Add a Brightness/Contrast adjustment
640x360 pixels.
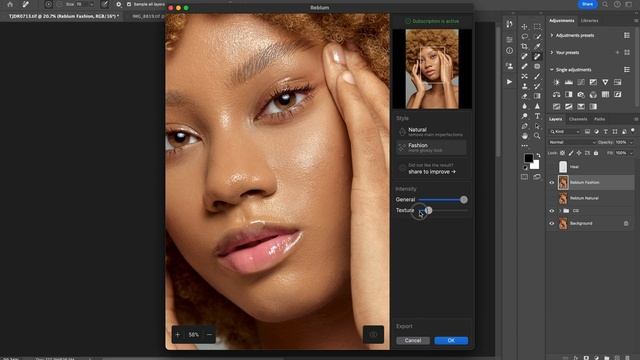(x=556, y=82)
